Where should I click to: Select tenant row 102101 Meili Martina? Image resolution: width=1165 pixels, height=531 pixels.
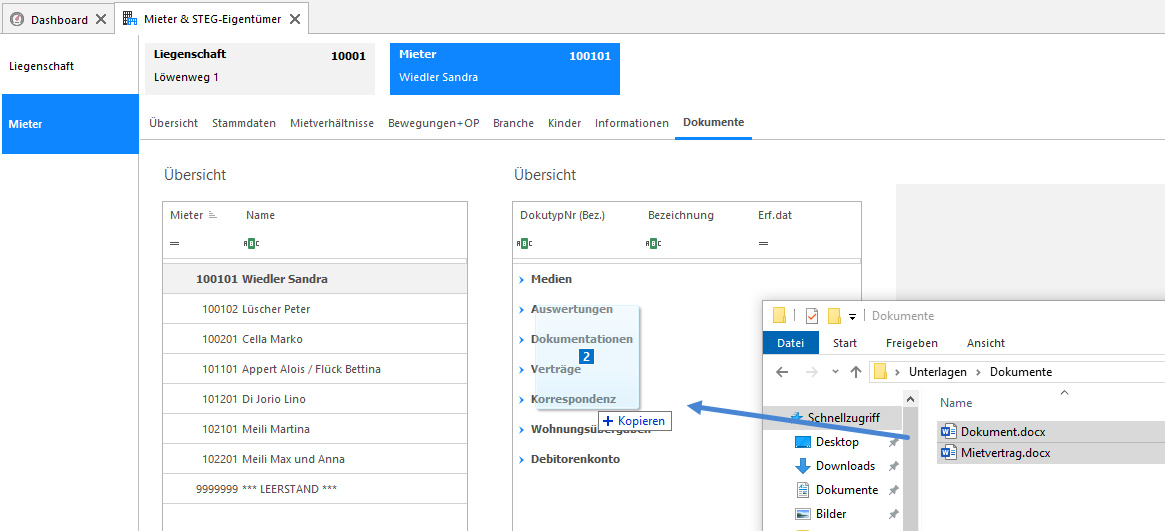coord(315,429)
